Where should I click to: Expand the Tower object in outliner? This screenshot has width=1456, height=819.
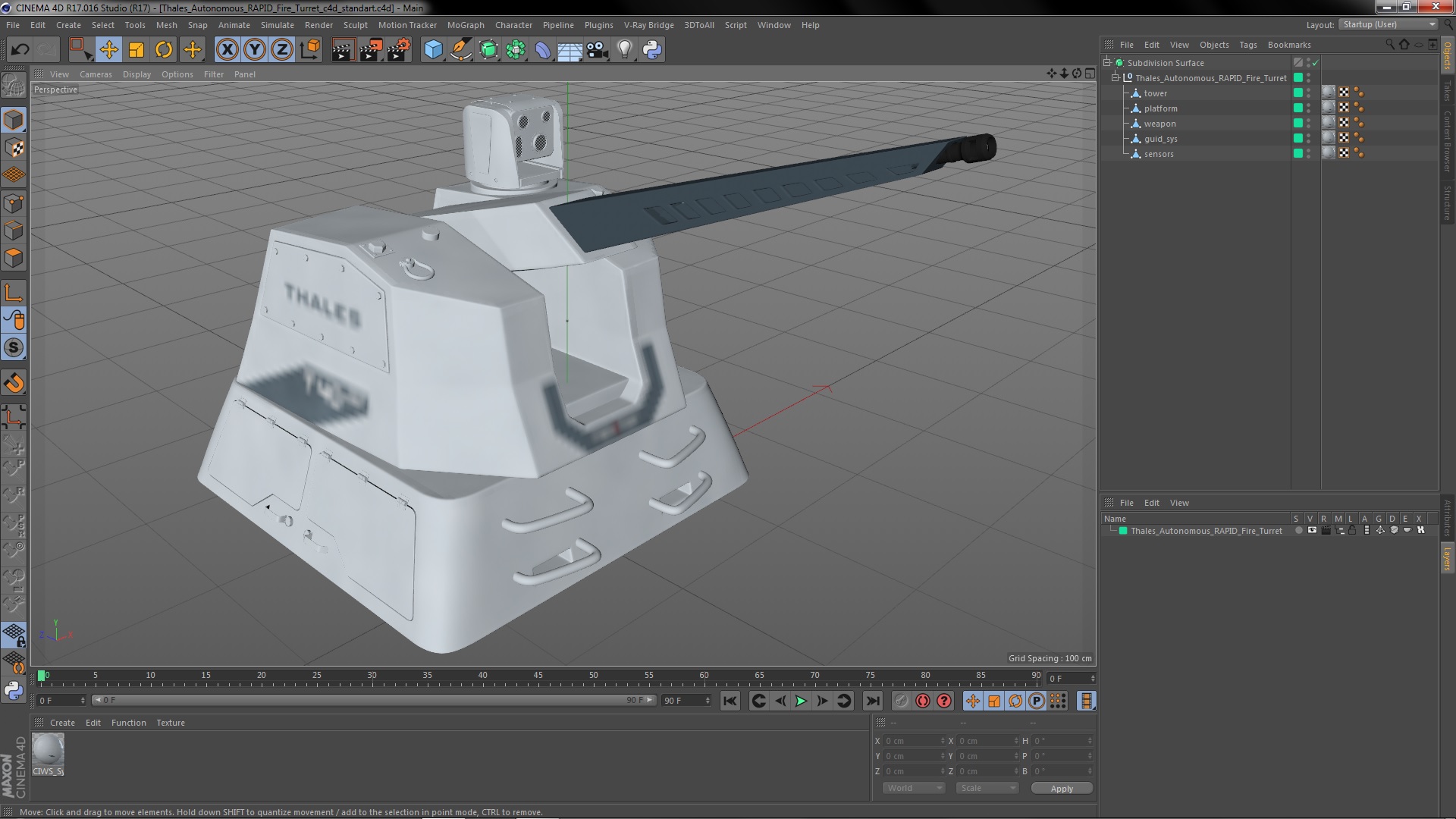coord(1127,92)
